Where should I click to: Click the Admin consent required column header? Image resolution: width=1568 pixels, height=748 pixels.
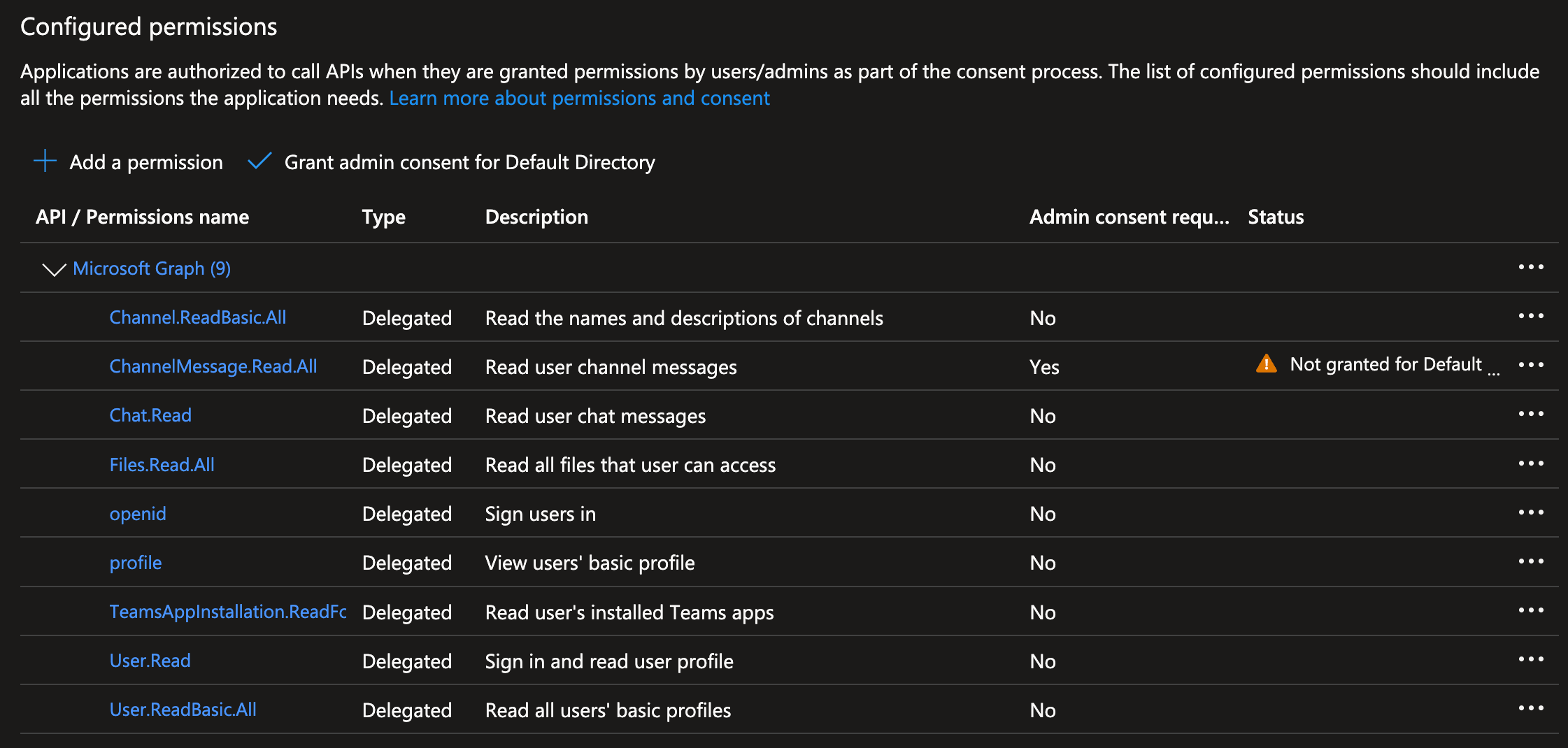(1129, 217)
